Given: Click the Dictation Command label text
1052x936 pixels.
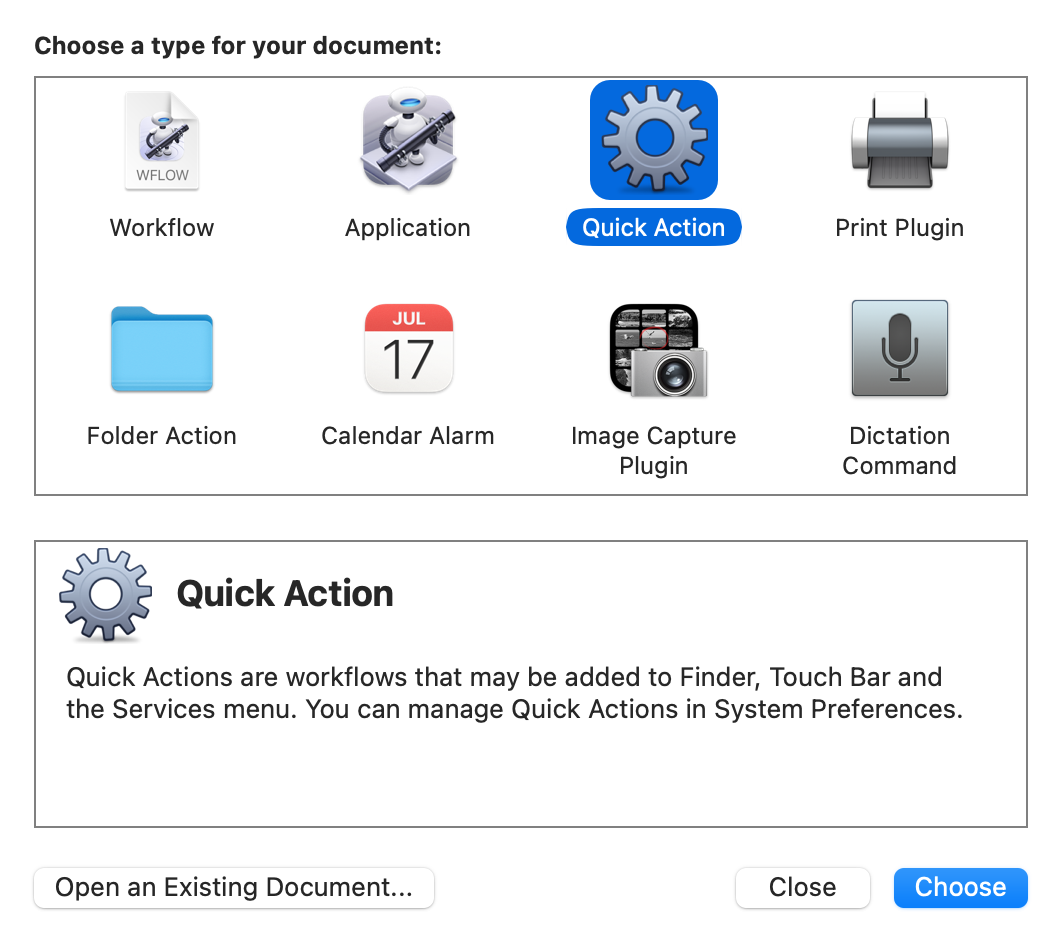Looking at the screenshot, I should click(x=899, y=450).
